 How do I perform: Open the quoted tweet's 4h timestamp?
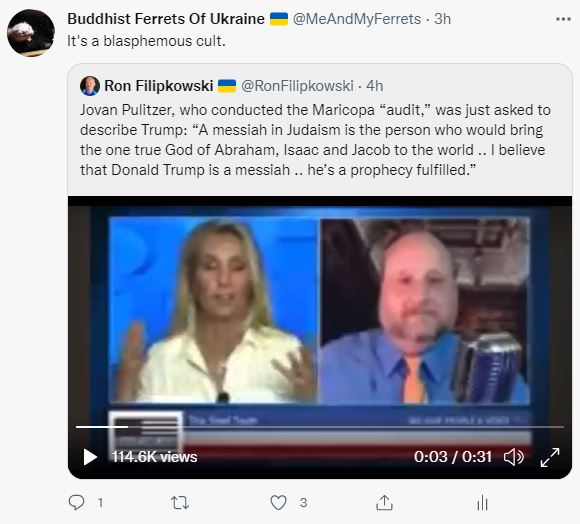[375, 86]
